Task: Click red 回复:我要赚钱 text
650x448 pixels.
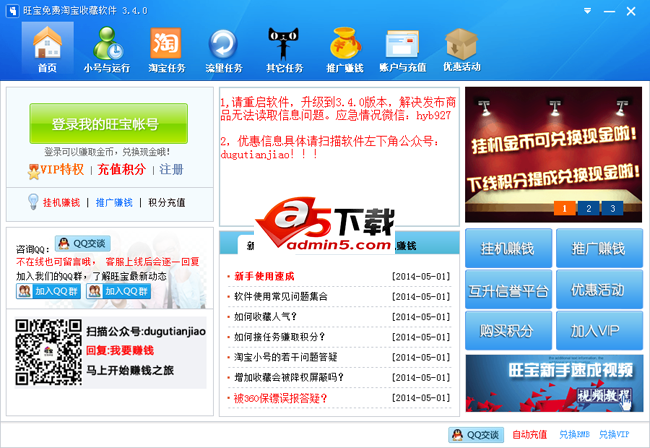Action: coord(120,351)
